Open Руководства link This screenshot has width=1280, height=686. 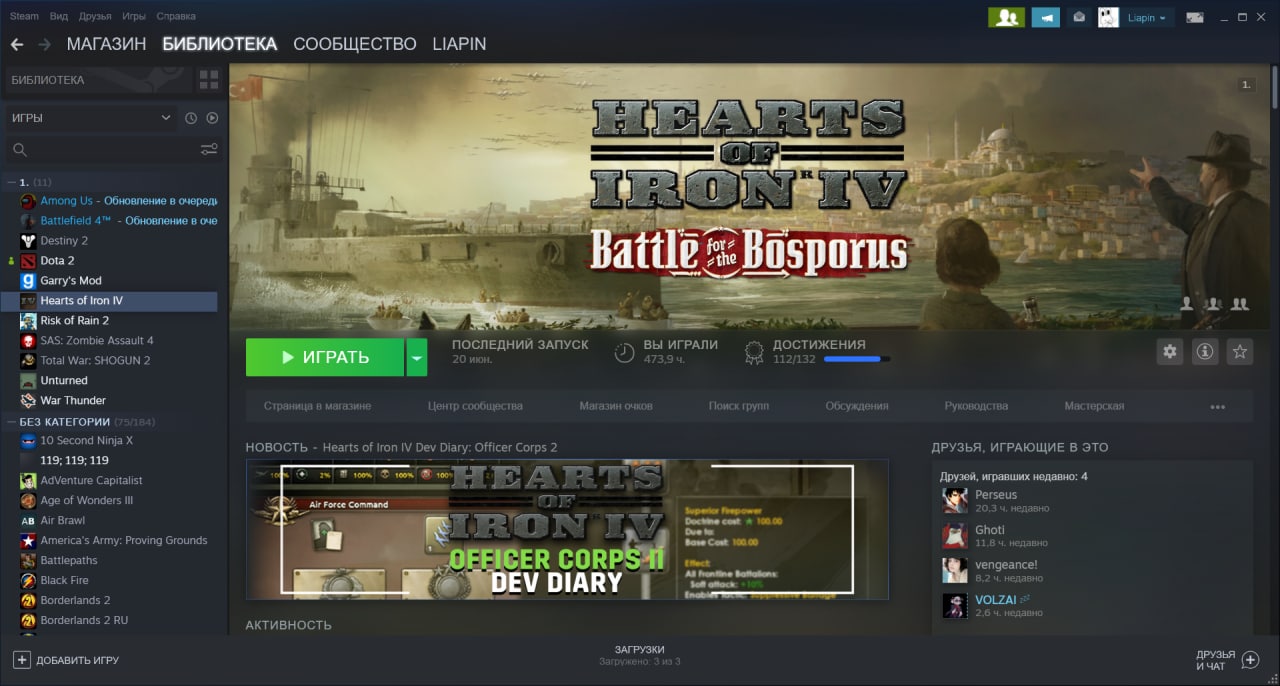click(976, 406)
